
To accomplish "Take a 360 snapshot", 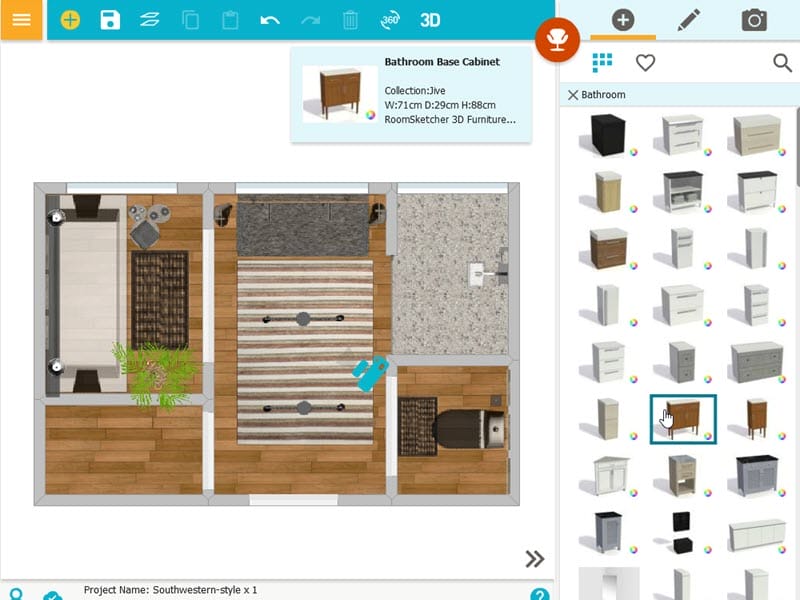I will coord(390,19).
